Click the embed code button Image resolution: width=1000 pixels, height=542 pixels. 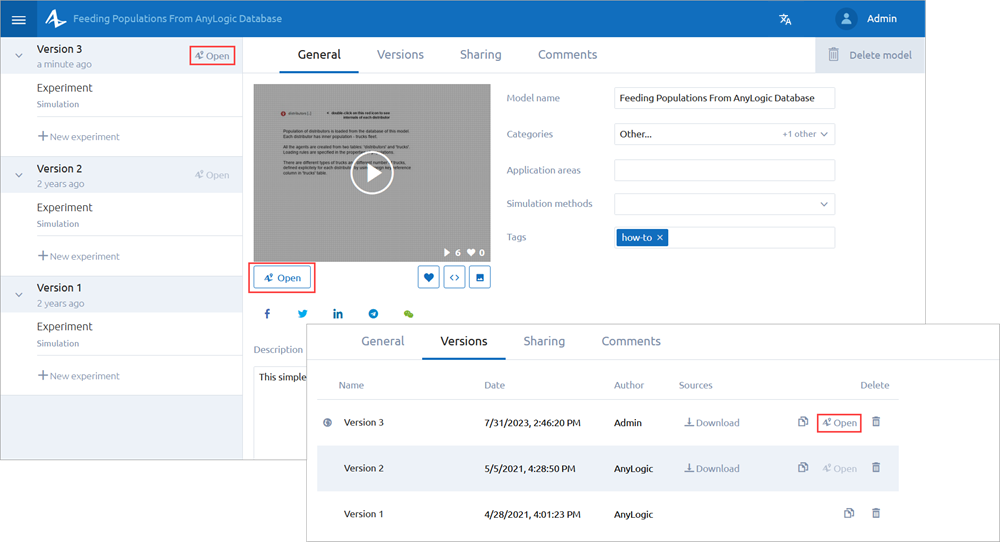tap(454, 277)
